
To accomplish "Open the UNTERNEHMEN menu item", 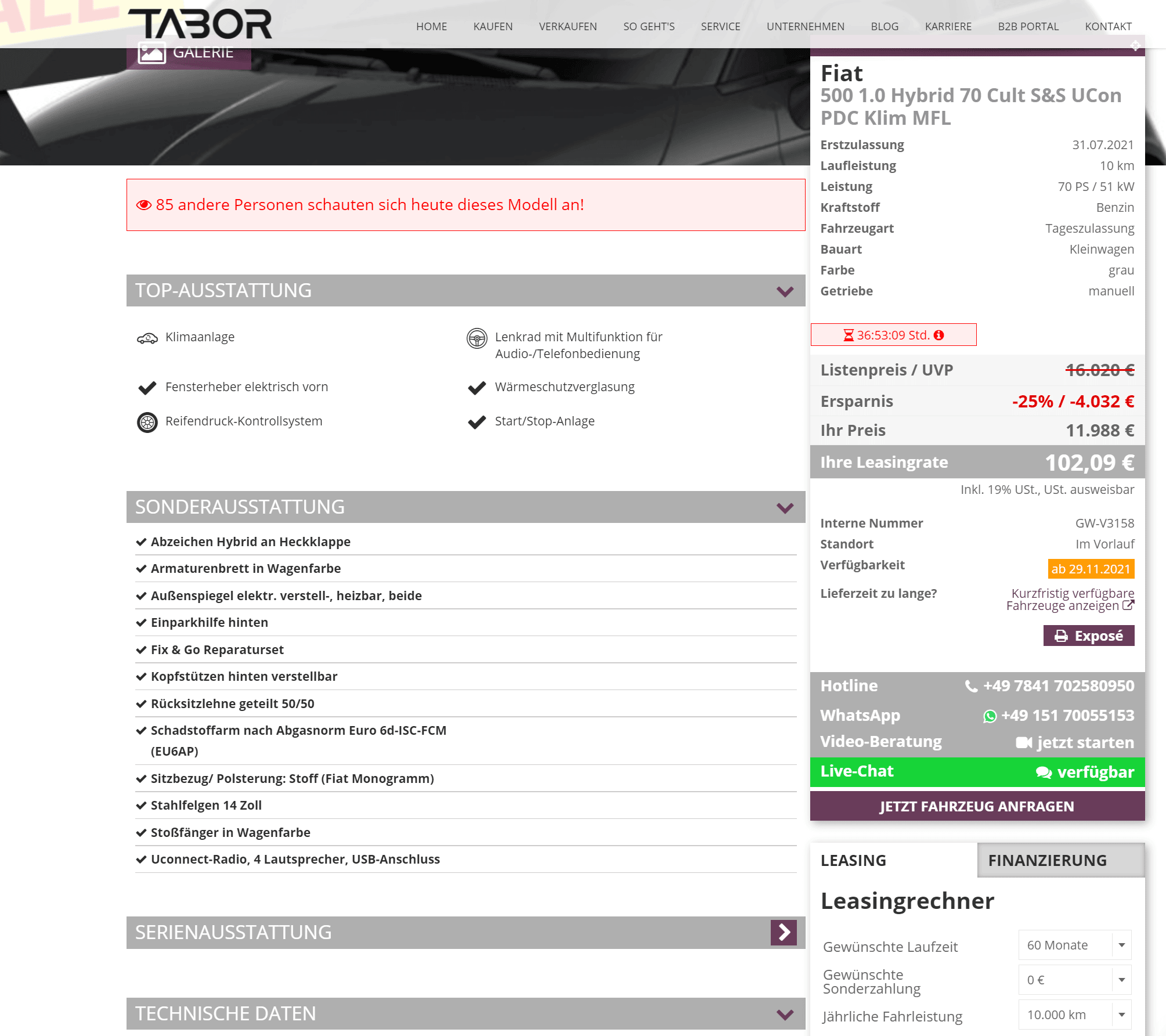I will click(x=805, y=27).
